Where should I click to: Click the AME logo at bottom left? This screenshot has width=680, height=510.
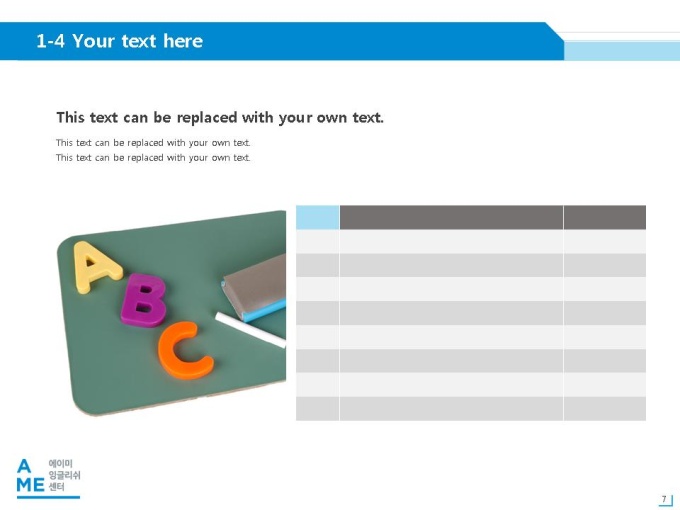point(30,476)
